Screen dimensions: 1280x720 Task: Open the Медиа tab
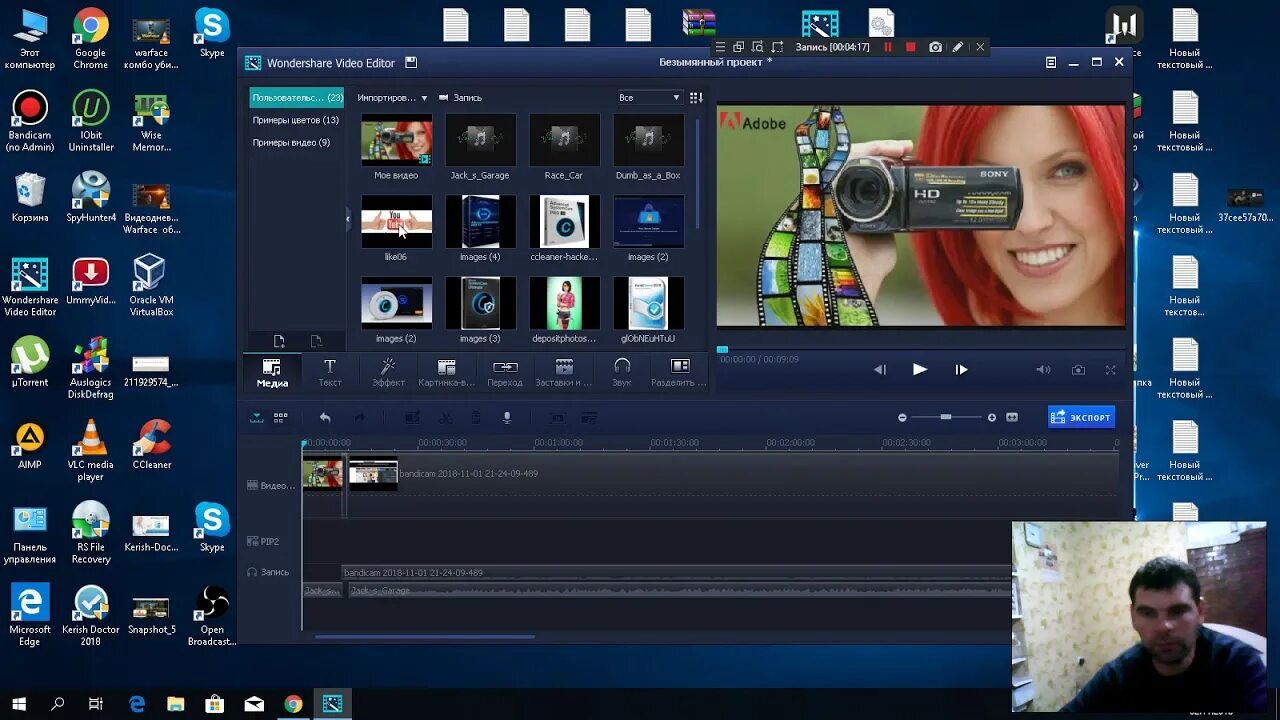tap(272, 372)
